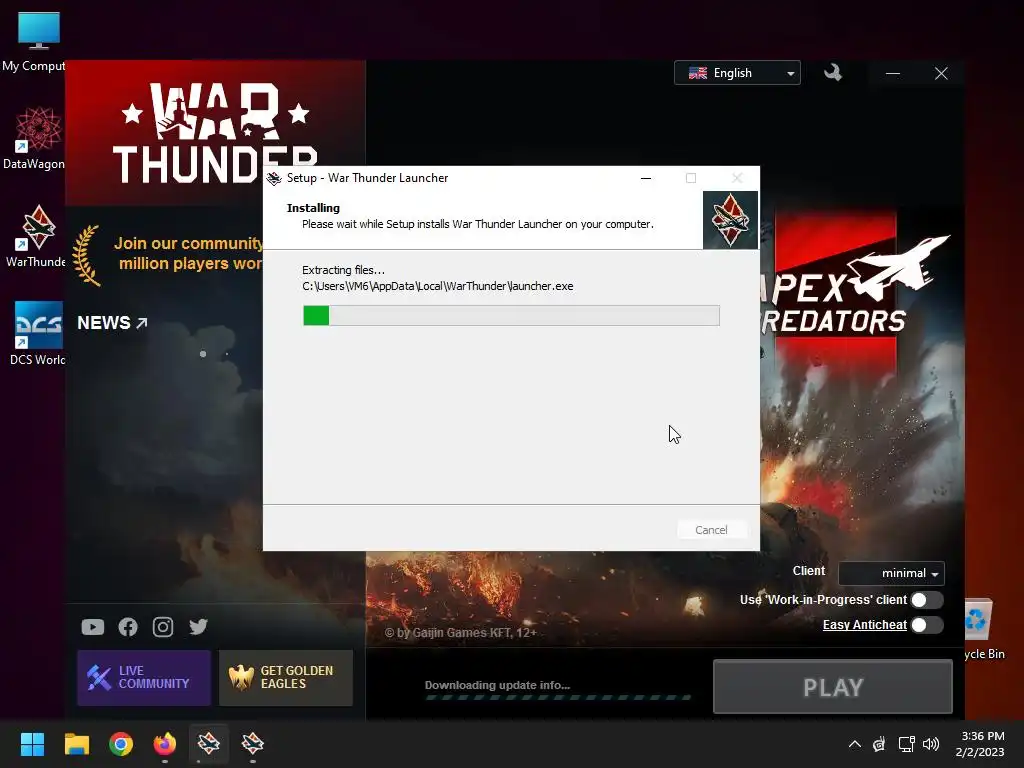Select the DataWagon desktop shortcut
Image resolution: width=1024 pixels, height=768 pixels.
(36, 138)
